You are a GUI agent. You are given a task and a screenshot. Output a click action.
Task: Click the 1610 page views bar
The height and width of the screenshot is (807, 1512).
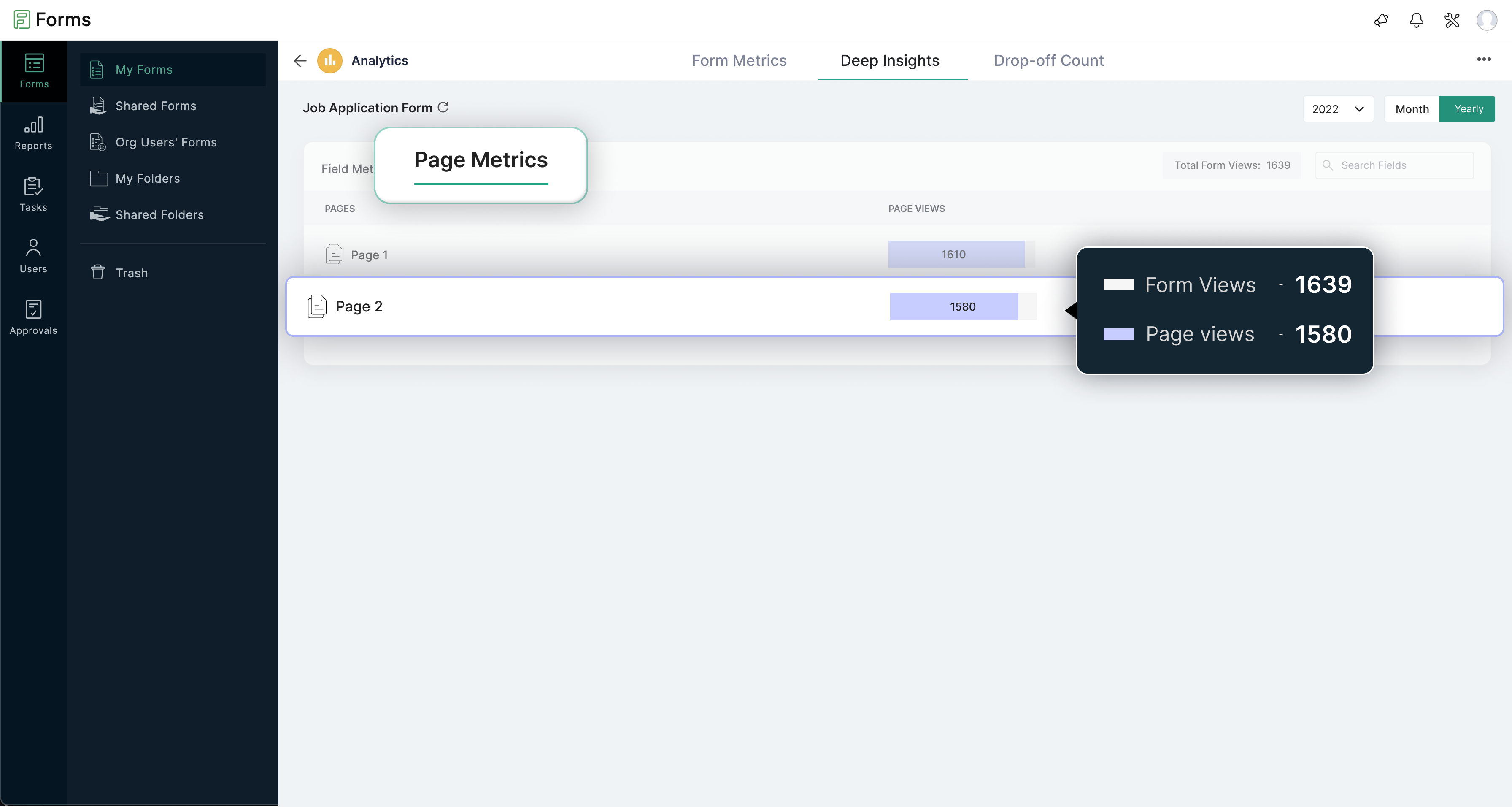click(x=956, y=255)
